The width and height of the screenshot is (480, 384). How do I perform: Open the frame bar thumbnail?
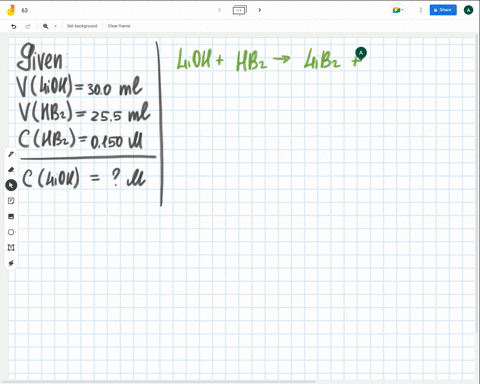click(239, 10)
